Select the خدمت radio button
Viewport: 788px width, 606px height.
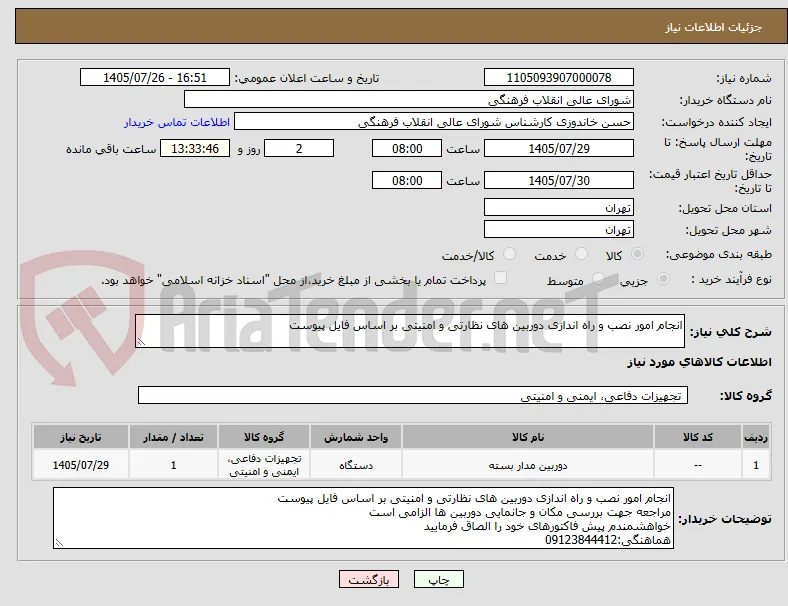(x=581, y=254)
